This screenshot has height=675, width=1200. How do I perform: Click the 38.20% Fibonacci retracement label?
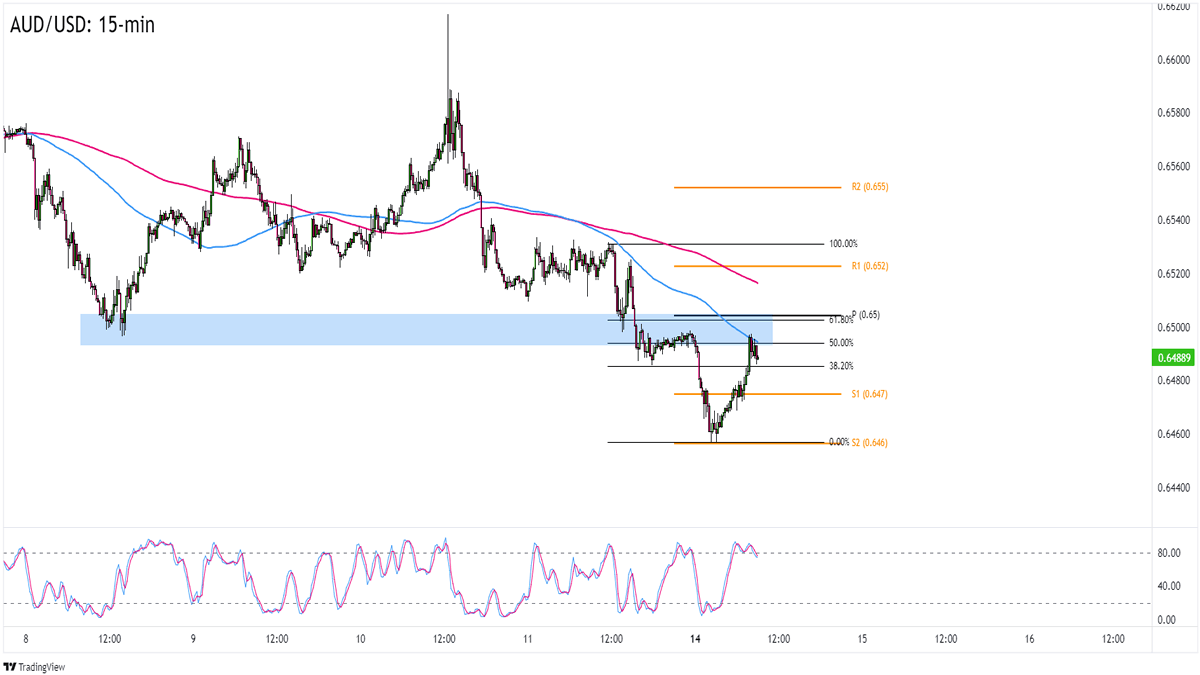tap(841, 366)
